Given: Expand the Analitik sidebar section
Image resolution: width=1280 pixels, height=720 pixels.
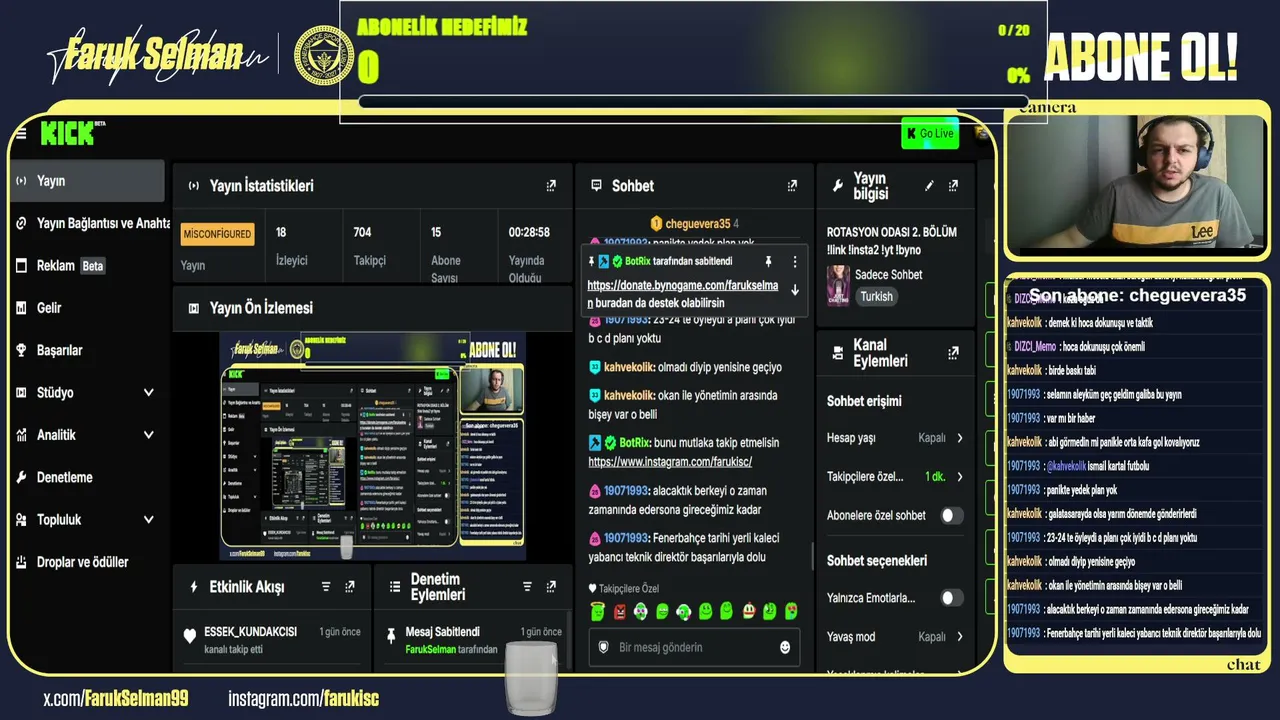Looking at the screenshot, I should click(x=149, y=435).
